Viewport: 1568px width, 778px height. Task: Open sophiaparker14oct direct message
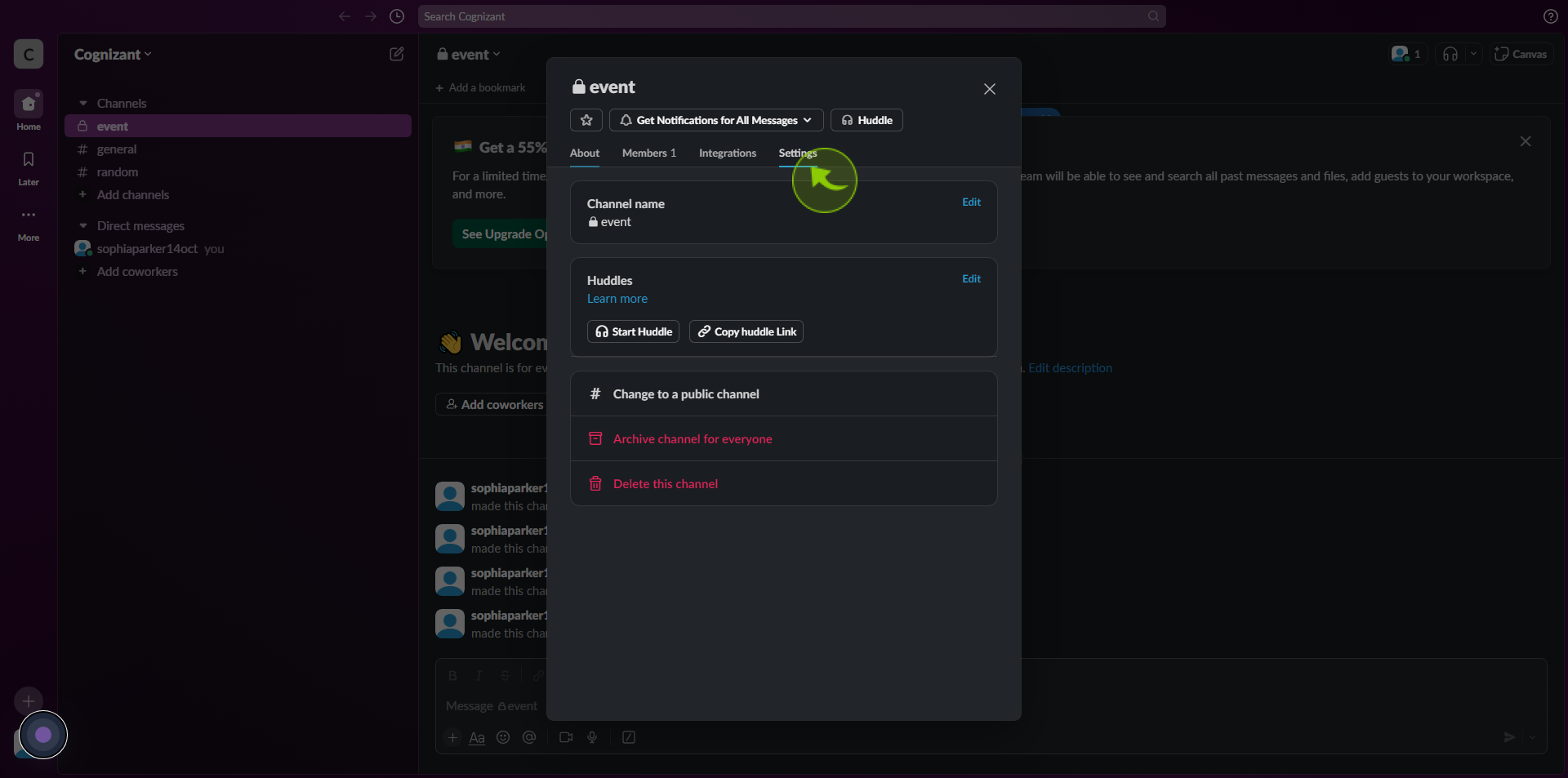coord(238,249)
